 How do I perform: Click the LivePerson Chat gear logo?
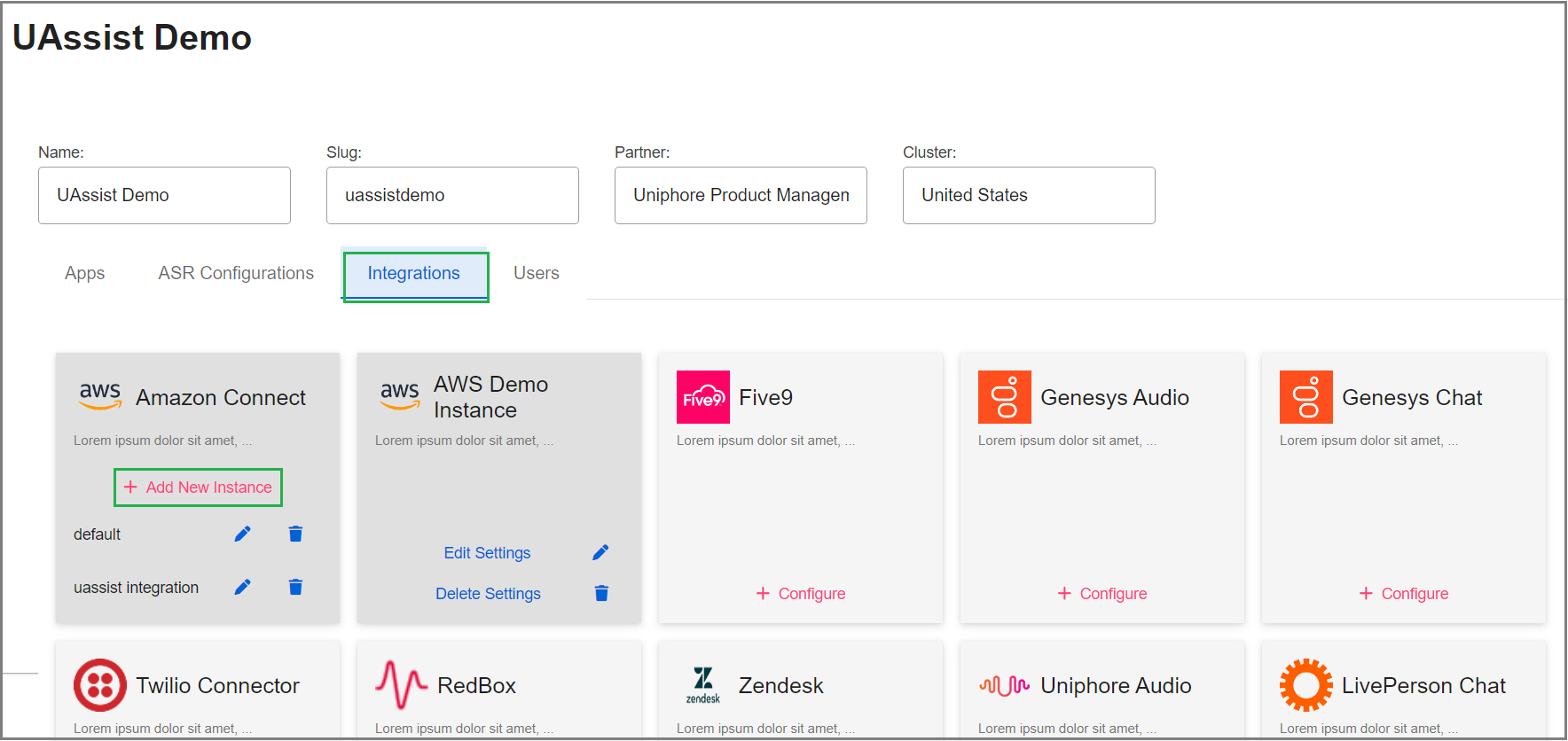[1306, 685]
